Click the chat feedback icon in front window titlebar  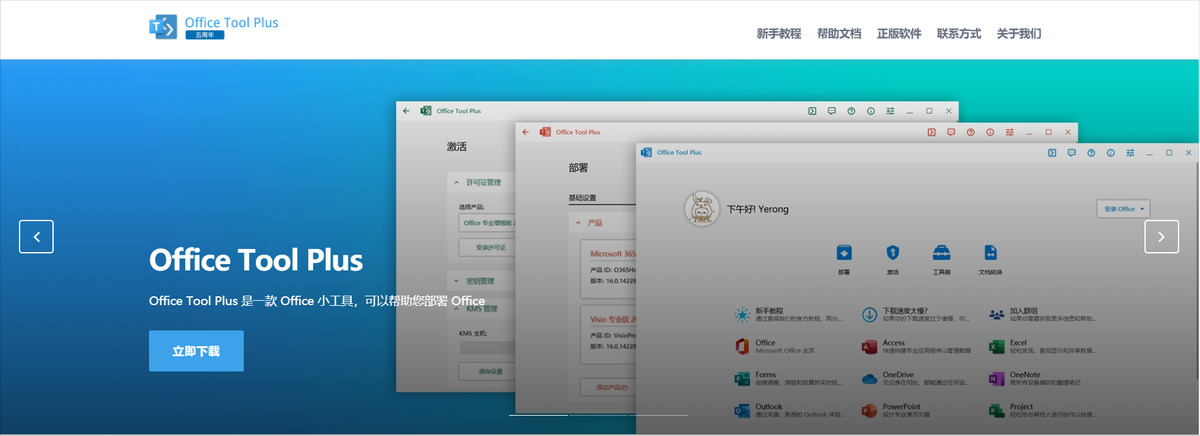[1071, 153]
